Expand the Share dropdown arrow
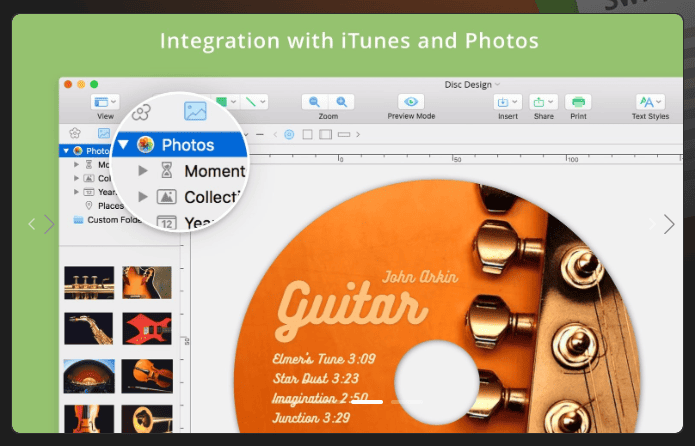Screen dimensions: 695x446 coord(550,102)
